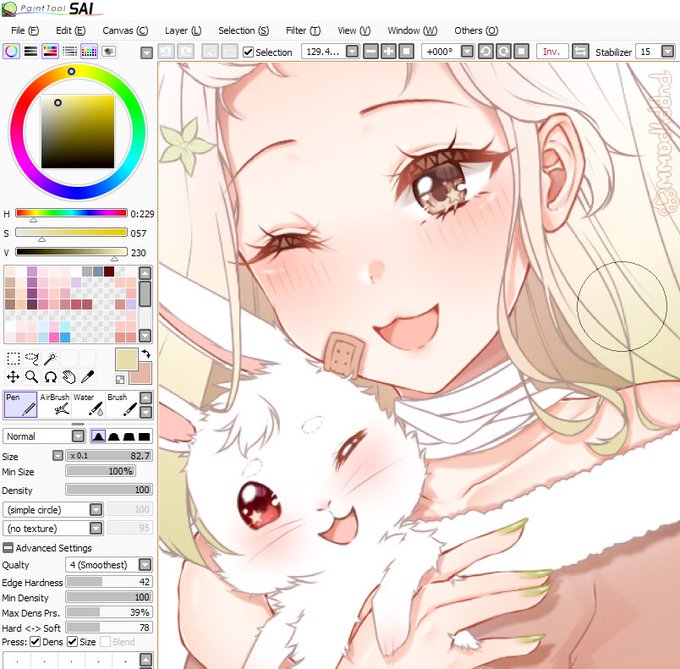Select the Move tool
The width and height of the screenshot is (680, 669).
[13, 377]
